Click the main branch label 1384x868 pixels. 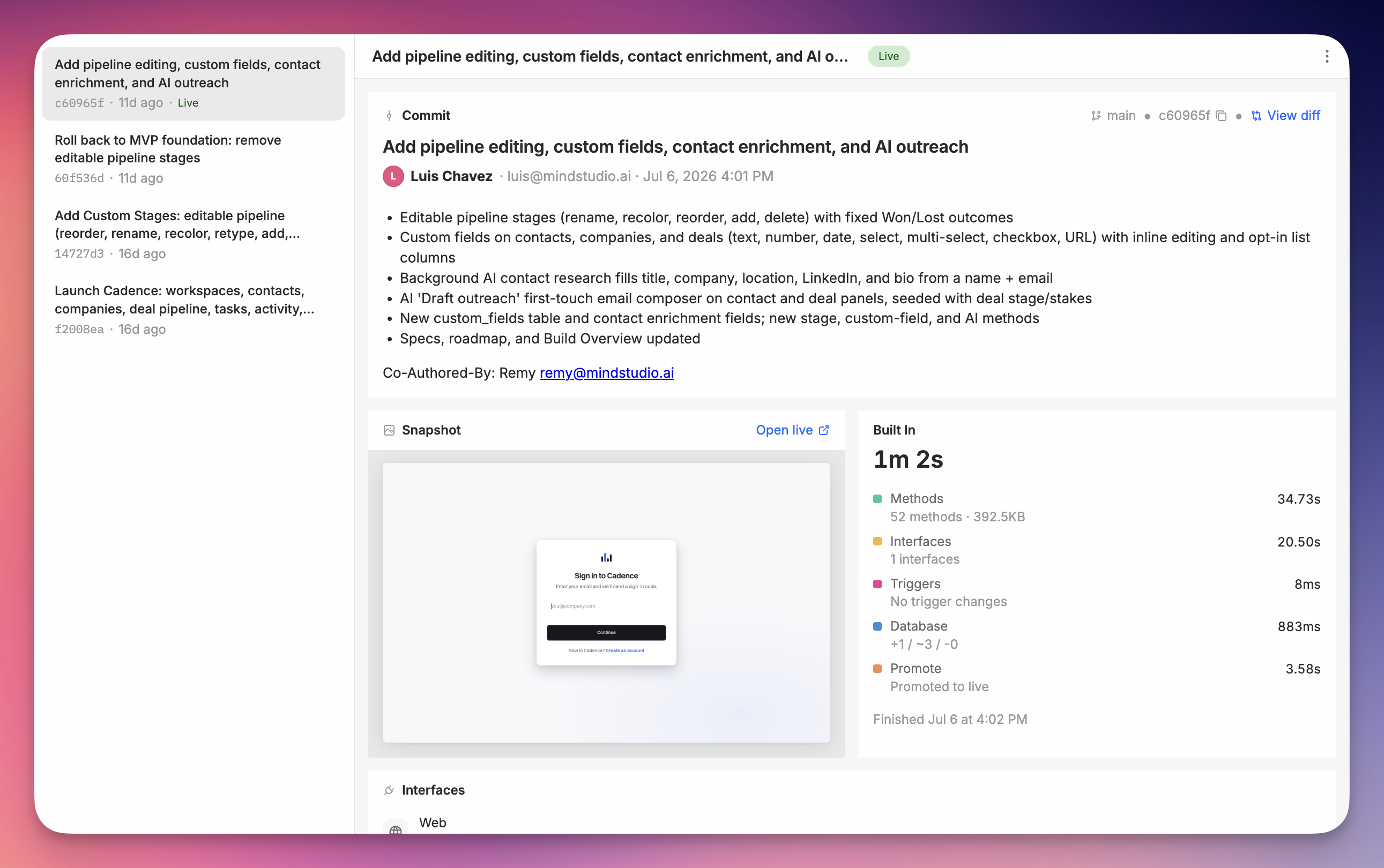pos(1121,115)
